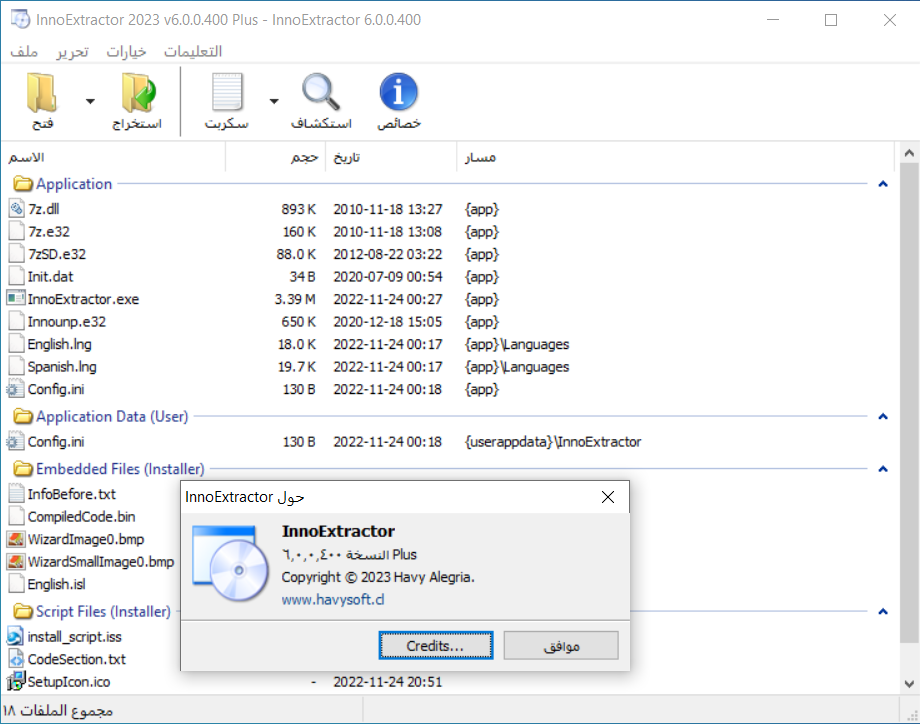This screenshot has height=724, width=920.
Task: Select the Innounp.e32 file icon
Action: click(16, 322)
